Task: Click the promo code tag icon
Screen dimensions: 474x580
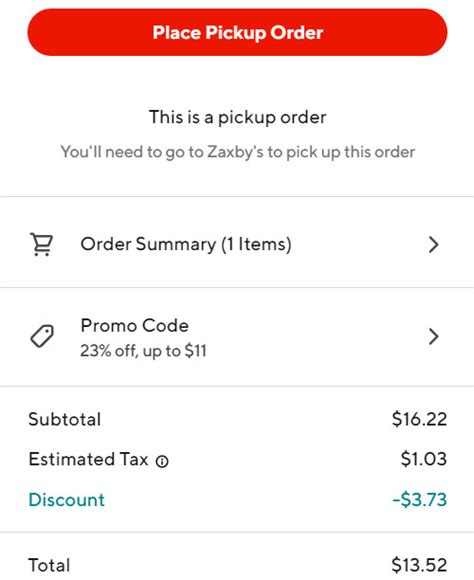Action: (42, 336)
